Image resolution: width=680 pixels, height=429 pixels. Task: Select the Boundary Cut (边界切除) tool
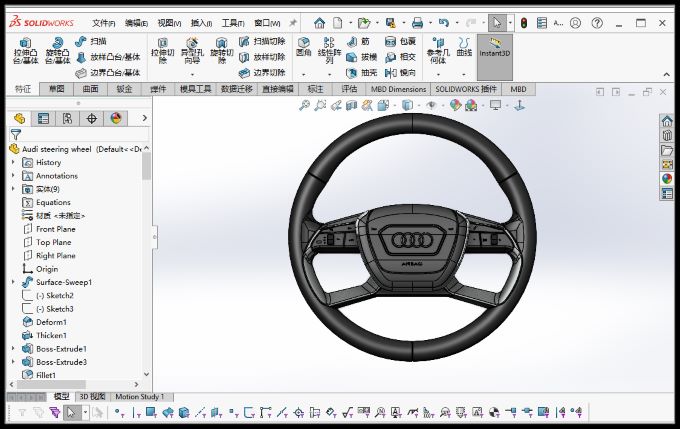(262, 72)
